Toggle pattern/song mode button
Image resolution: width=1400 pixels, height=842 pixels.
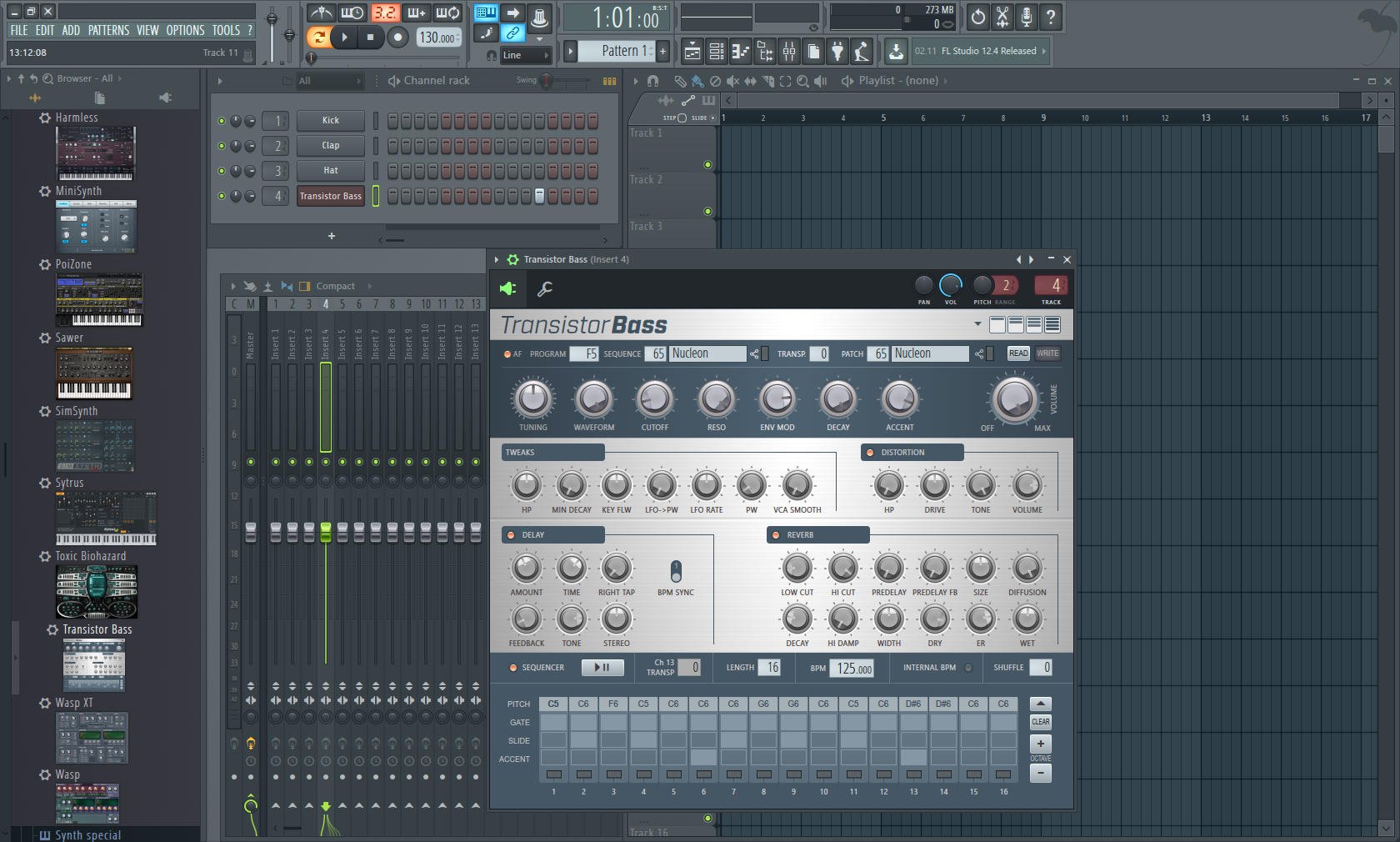click(317, 37)
